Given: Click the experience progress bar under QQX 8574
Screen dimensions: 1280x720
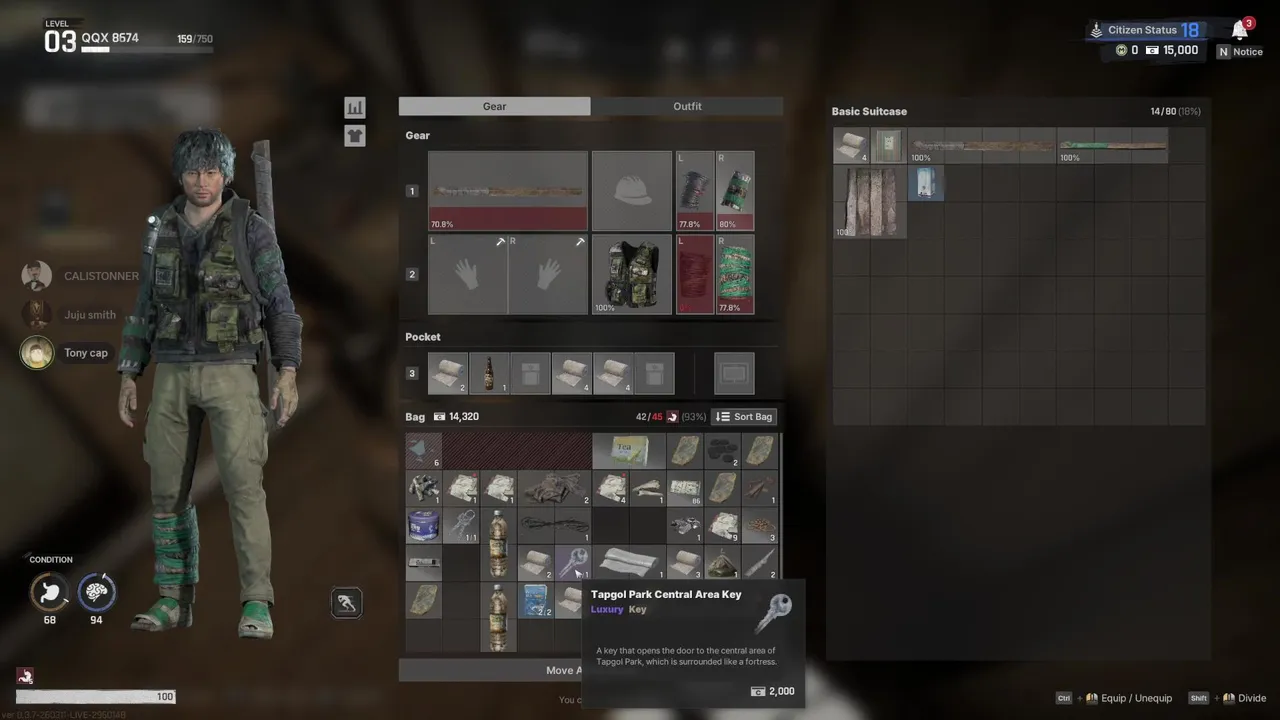Looking at the screenshot, I should click(146, 49).
